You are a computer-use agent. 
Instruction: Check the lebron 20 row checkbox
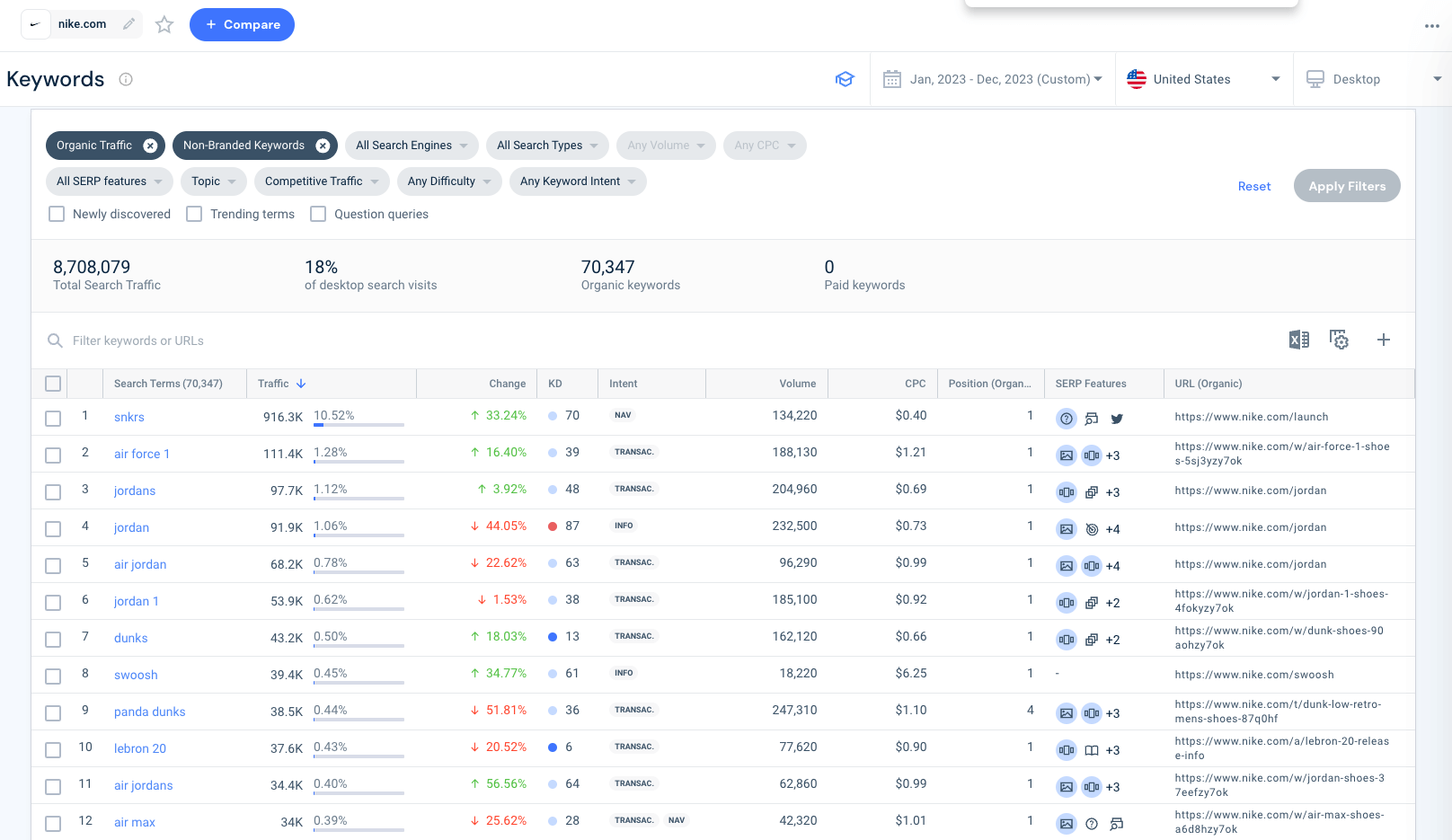click(x=53, y=750)
